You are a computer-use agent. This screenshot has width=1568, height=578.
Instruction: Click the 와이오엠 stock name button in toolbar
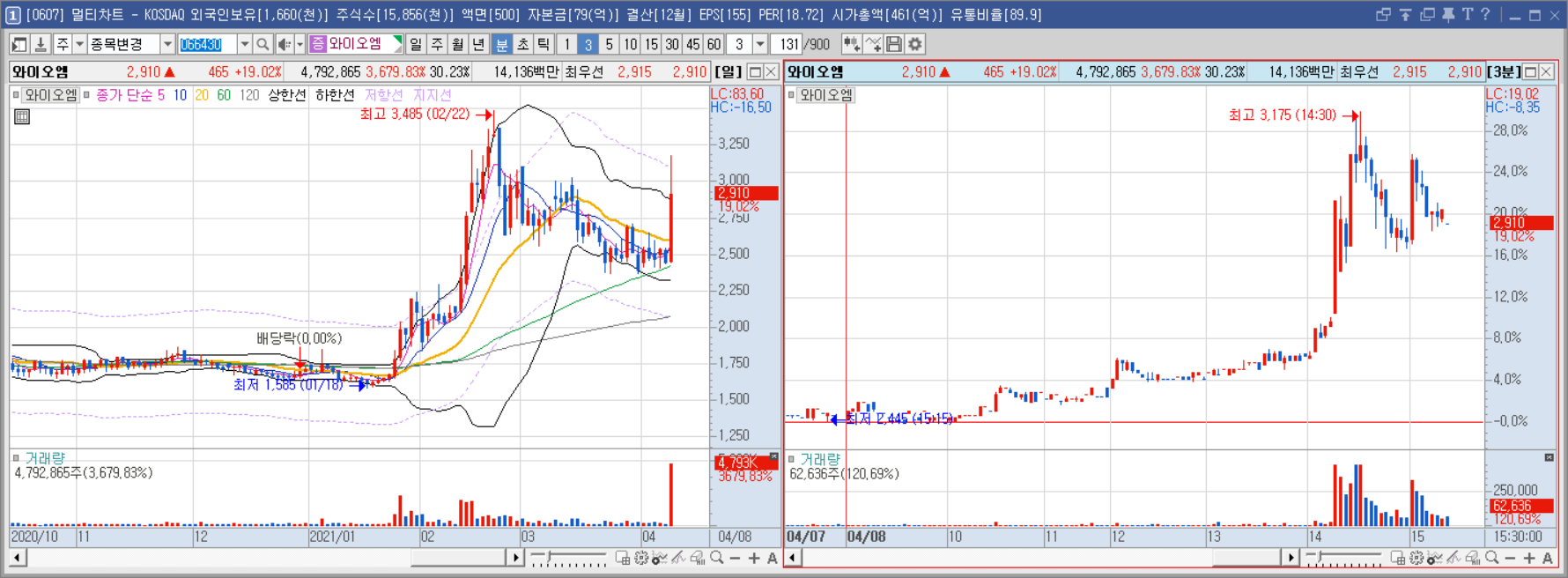356,44
